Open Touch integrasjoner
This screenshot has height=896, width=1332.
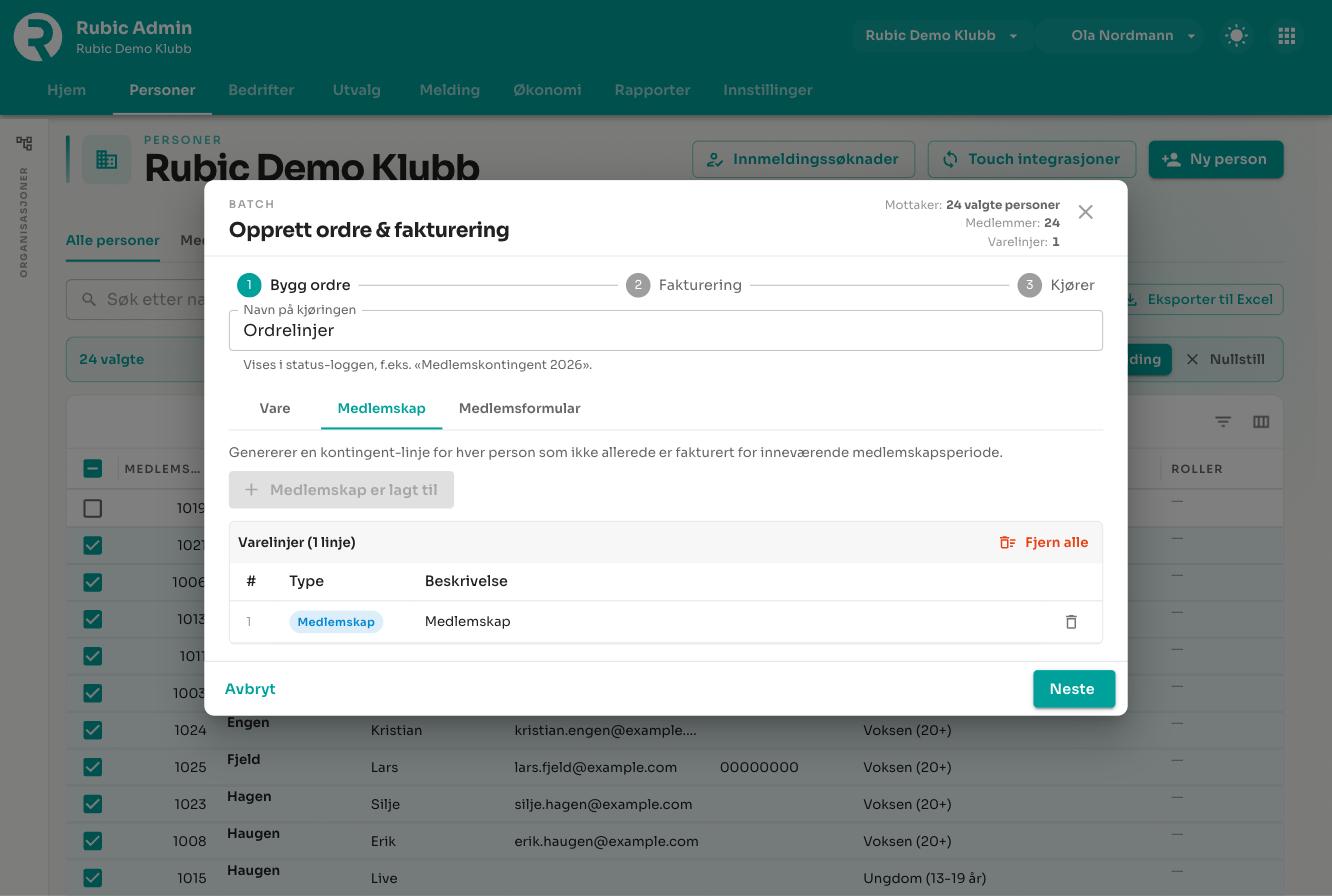tap(1032, 159)
